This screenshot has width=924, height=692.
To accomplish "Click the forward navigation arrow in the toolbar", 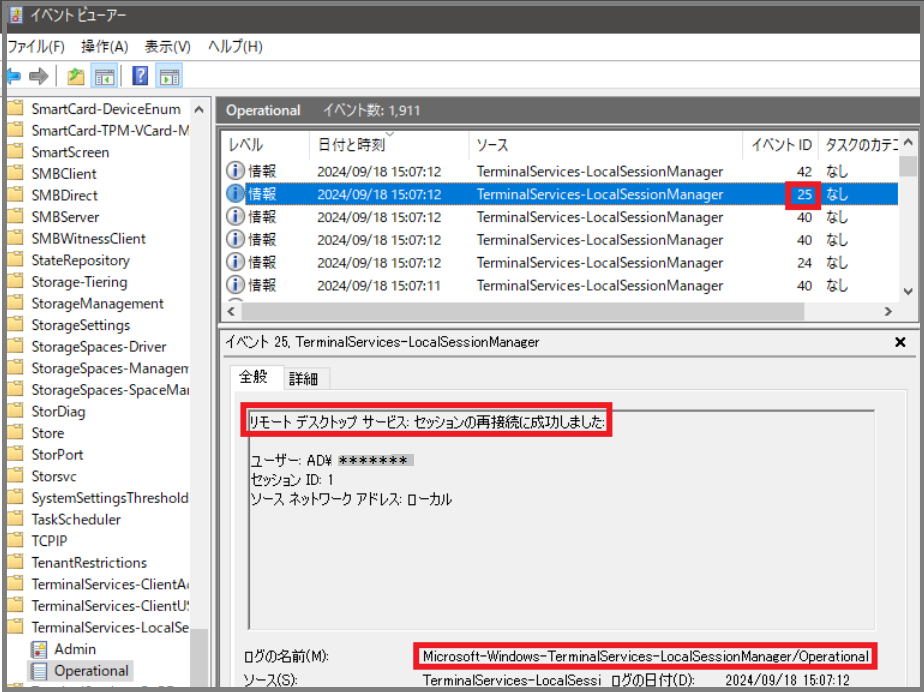I will pyautogui.click(x=39, y=76).
